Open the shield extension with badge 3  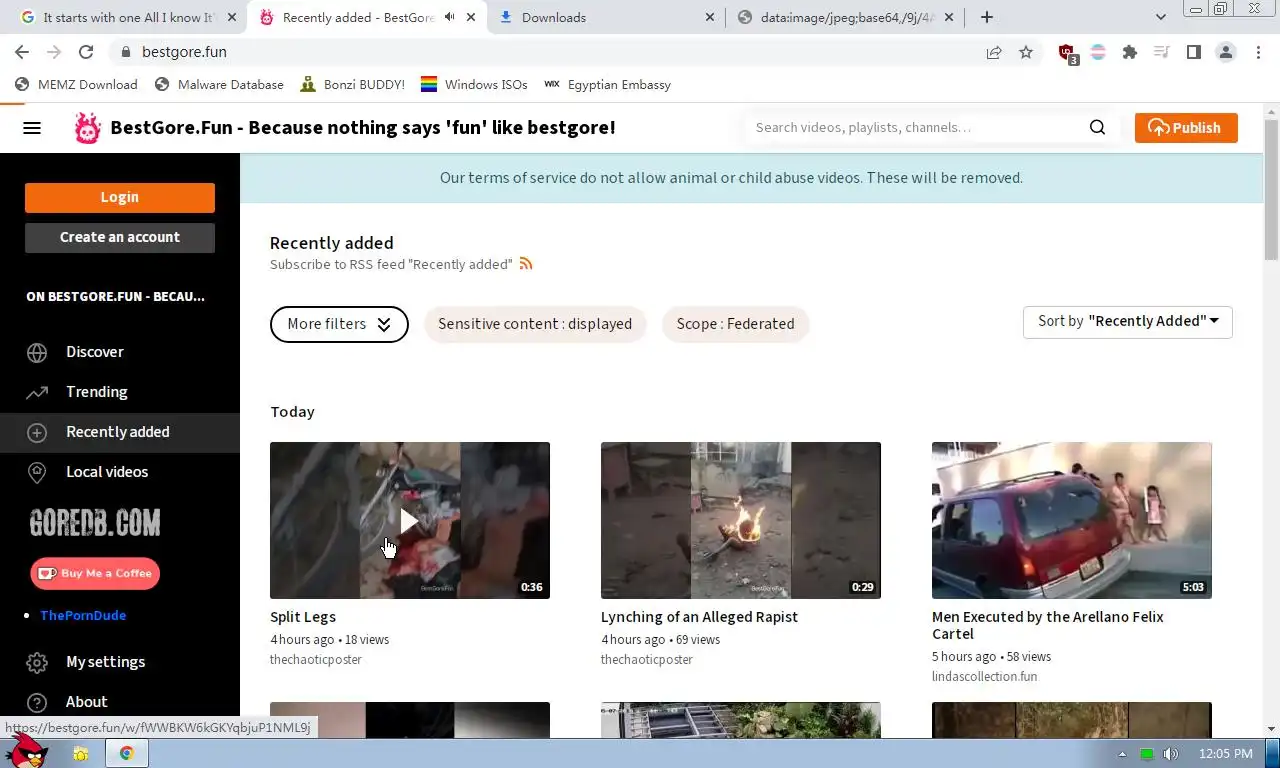point(1067,53)
